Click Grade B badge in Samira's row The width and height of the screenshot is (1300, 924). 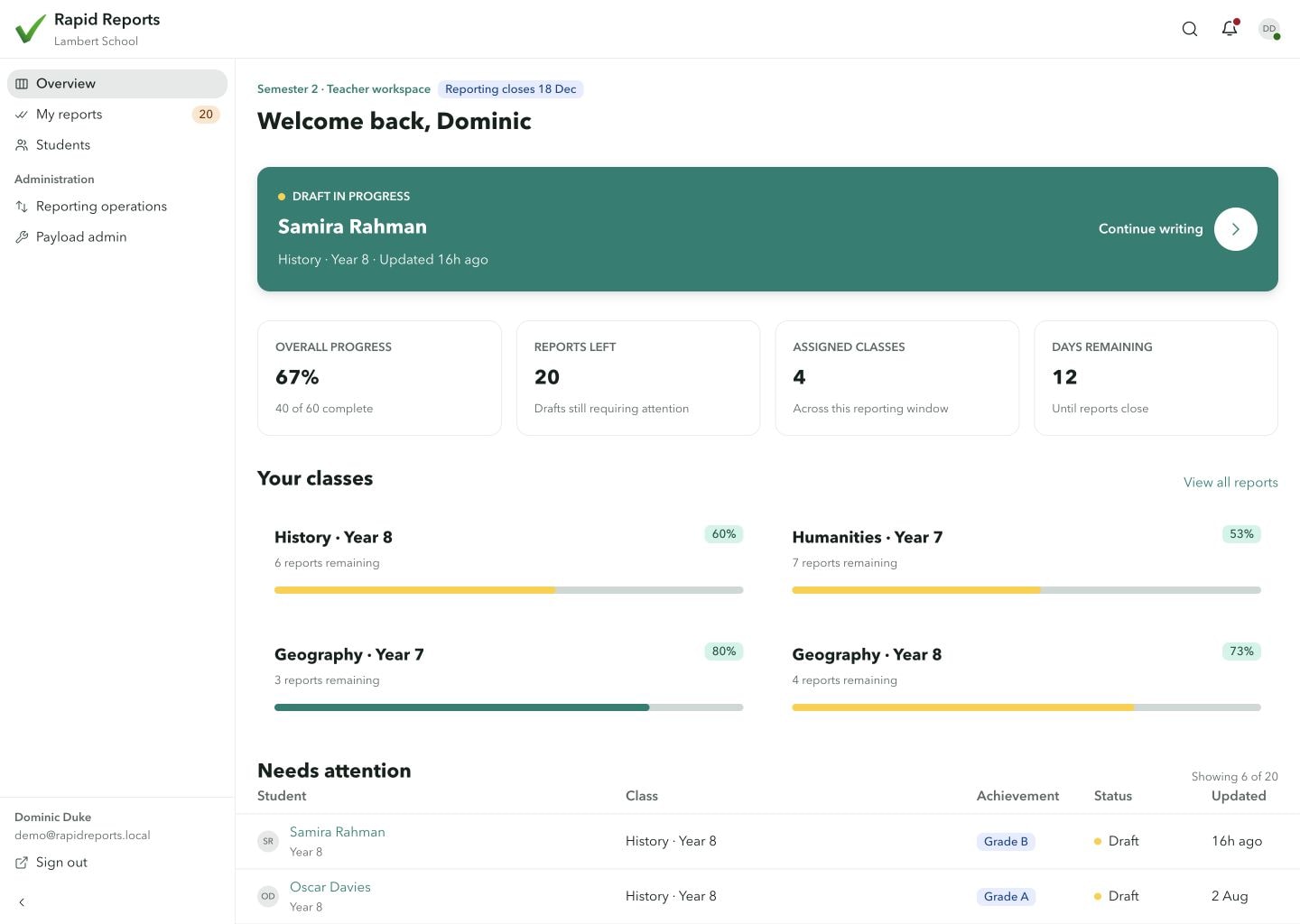pos(1006,842)
